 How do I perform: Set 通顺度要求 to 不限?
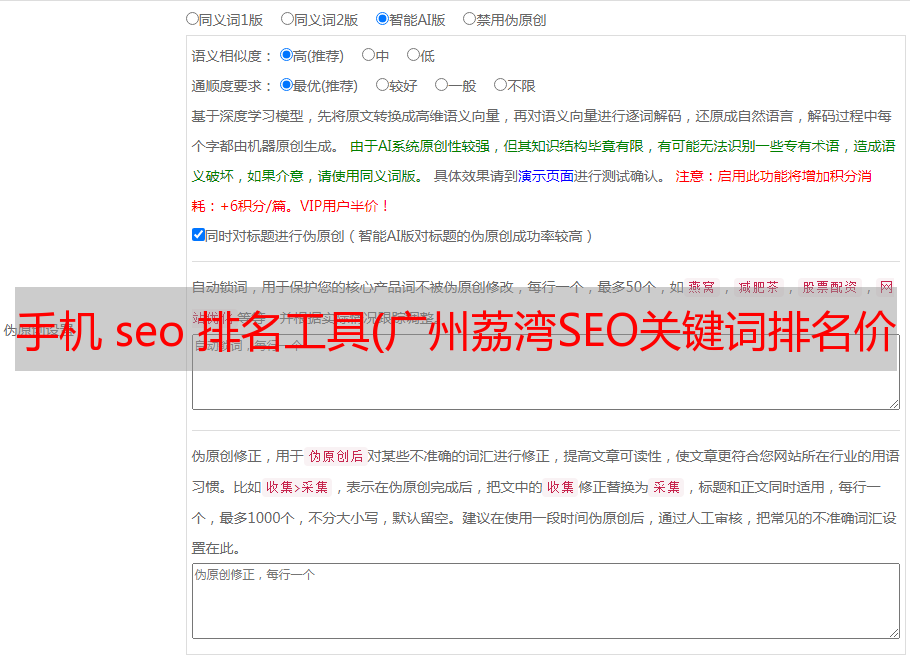coord(500,85)
